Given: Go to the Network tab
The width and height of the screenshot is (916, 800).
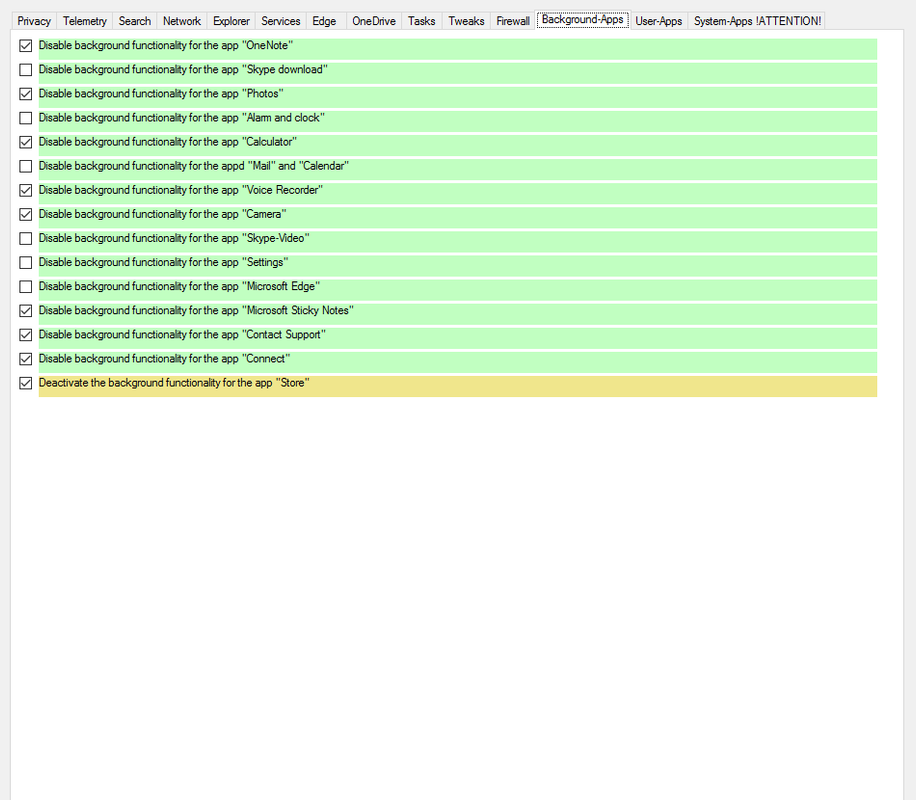Looking at the screenshot, I should pyautogui.click(x=182, y=21).
